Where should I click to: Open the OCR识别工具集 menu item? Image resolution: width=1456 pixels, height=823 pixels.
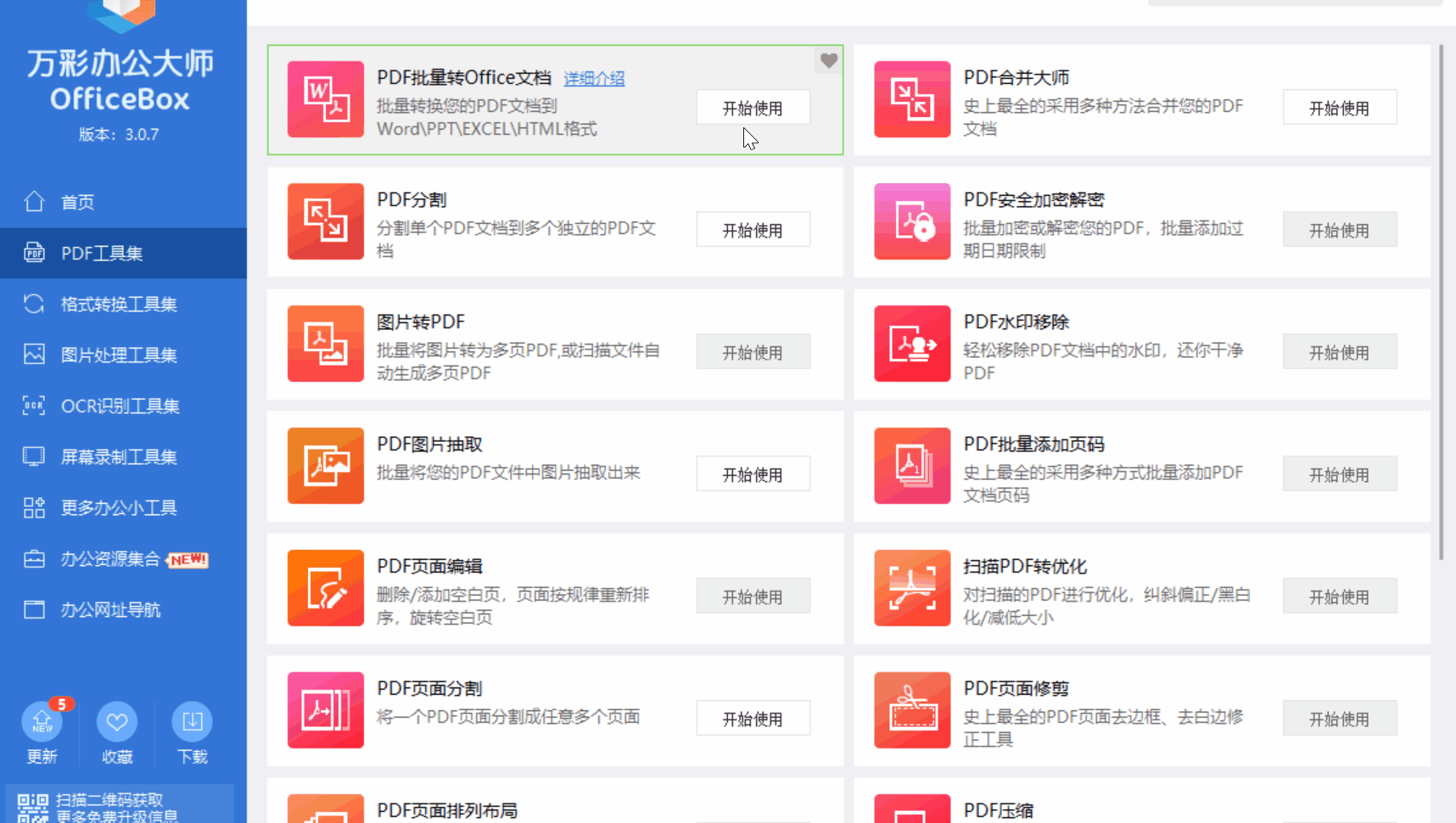pos(123,406)
